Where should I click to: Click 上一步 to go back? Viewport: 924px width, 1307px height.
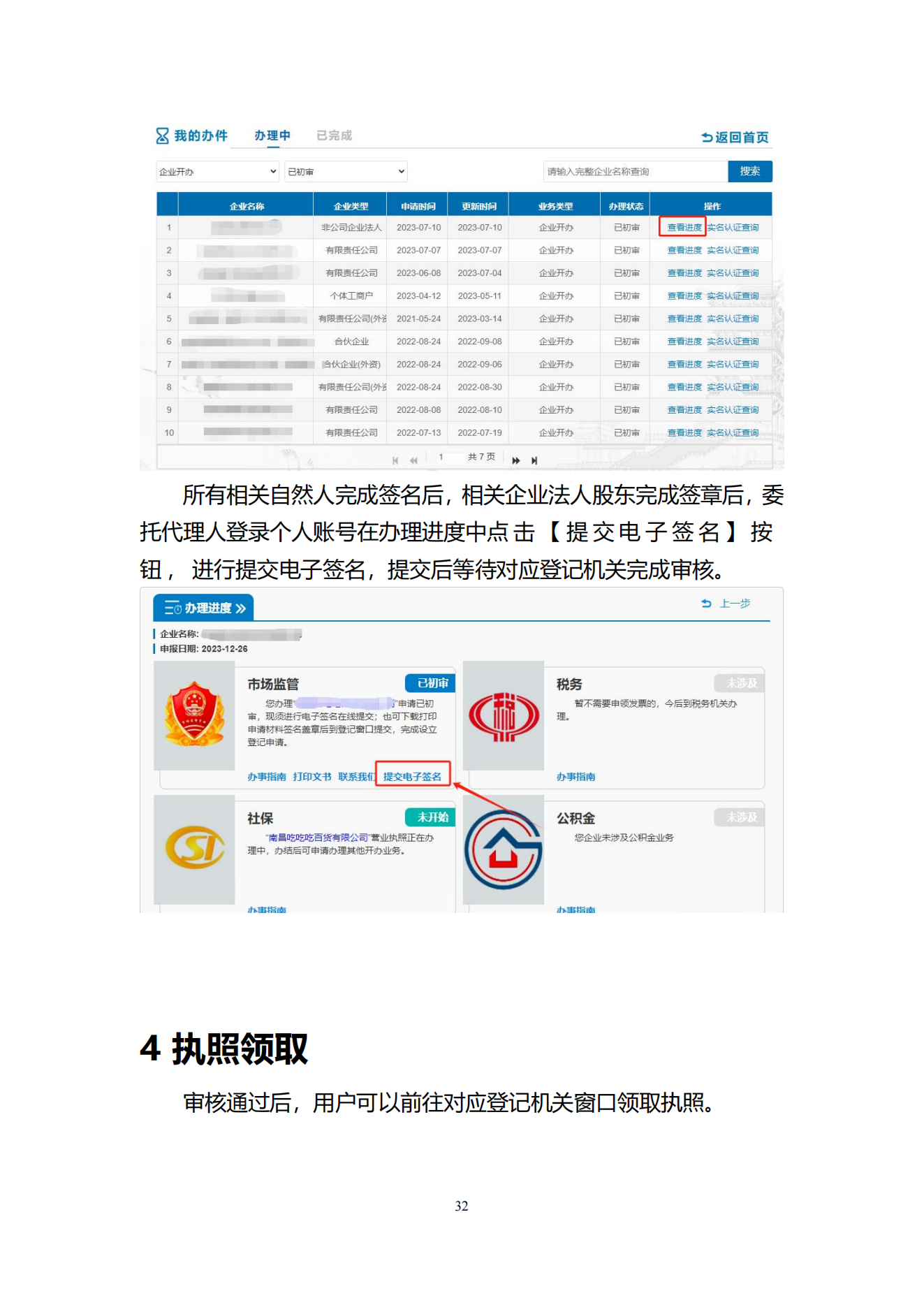(726, 604)
